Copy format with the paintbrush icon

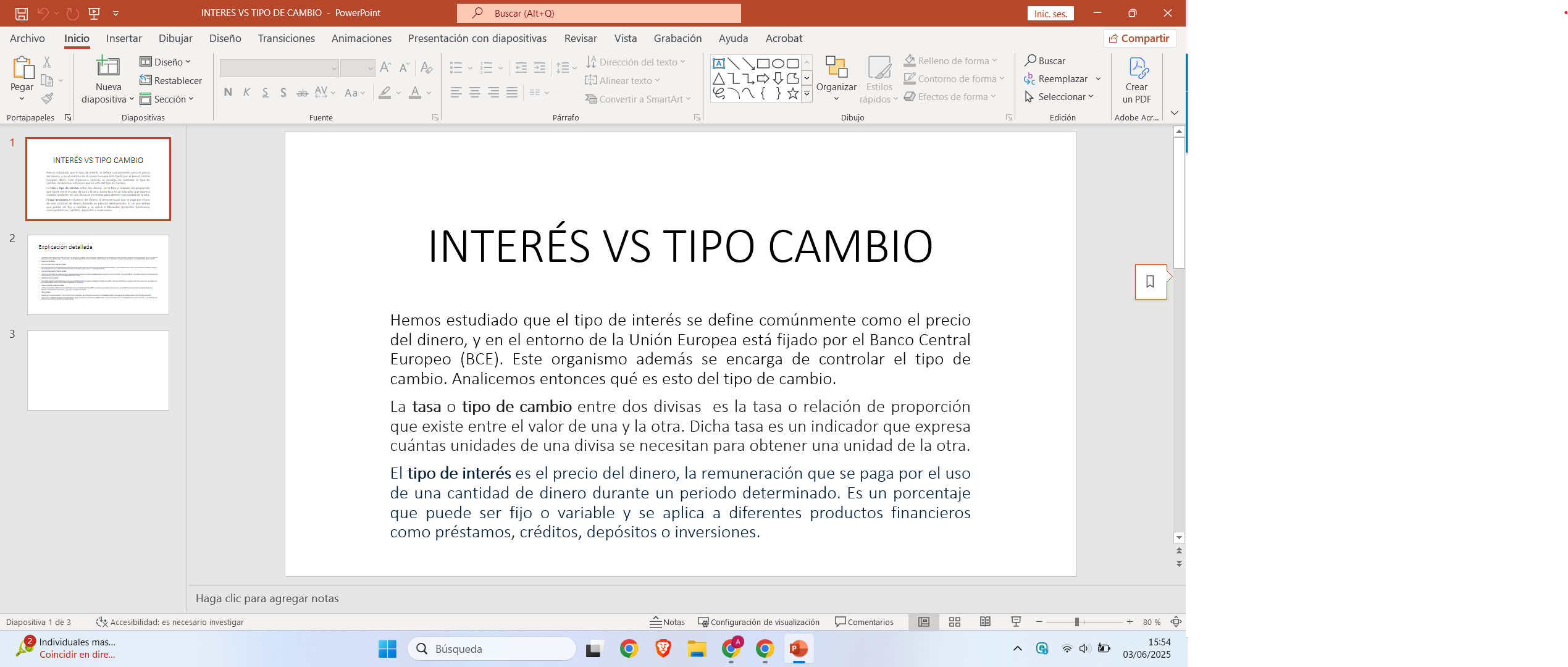pyautogui.click(x=47, y=98)
